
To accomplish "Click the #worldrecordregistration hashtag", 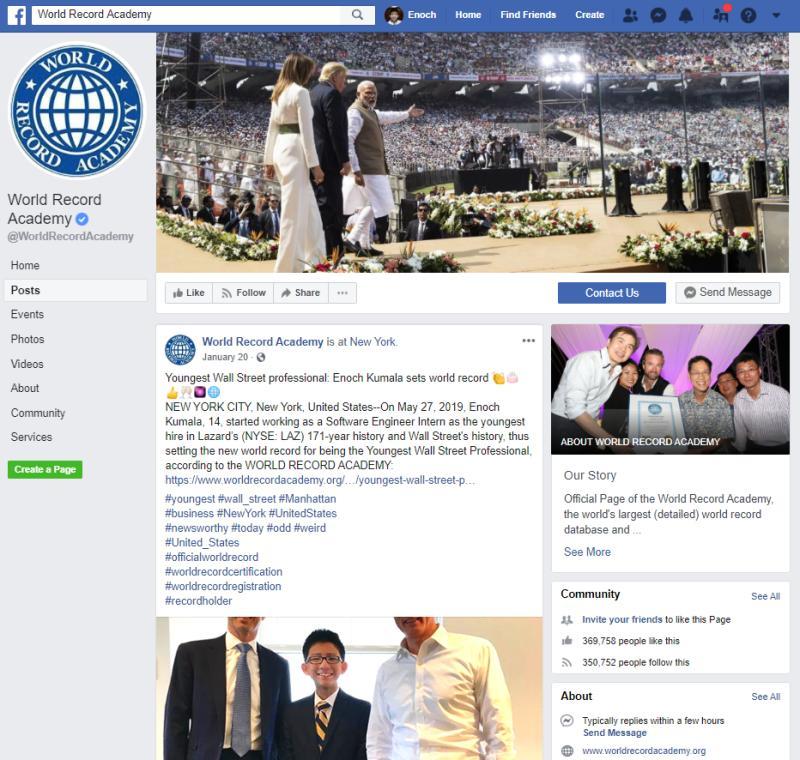I will [x=223, y=587].
